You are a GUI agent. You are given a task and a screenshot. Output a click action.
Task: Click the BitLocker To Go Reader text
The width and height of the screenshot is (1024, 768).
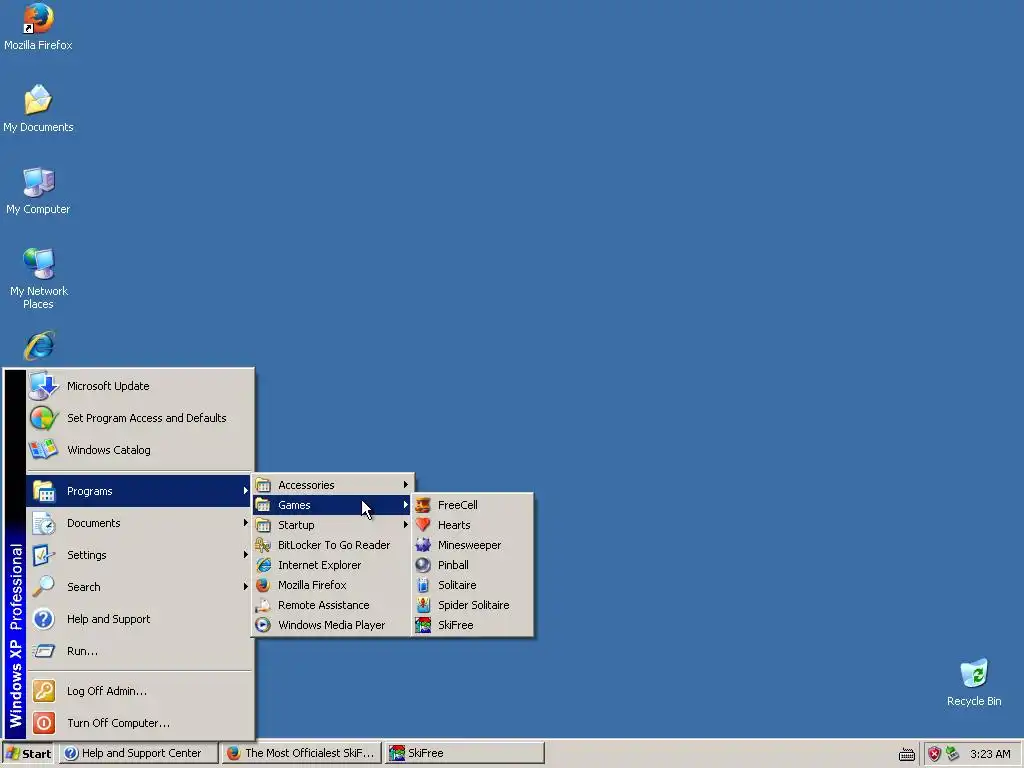(334, 545)
